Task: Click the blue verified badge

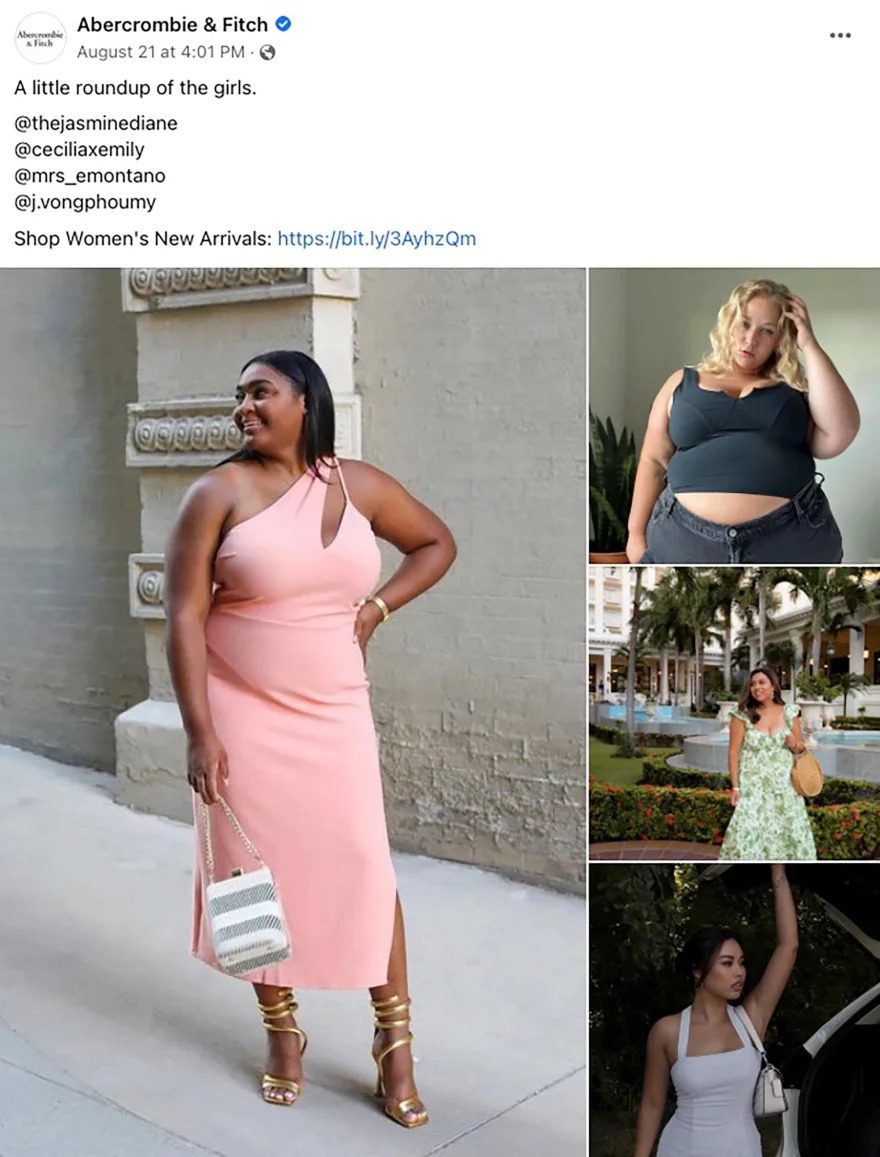Action: pos(283,24)
